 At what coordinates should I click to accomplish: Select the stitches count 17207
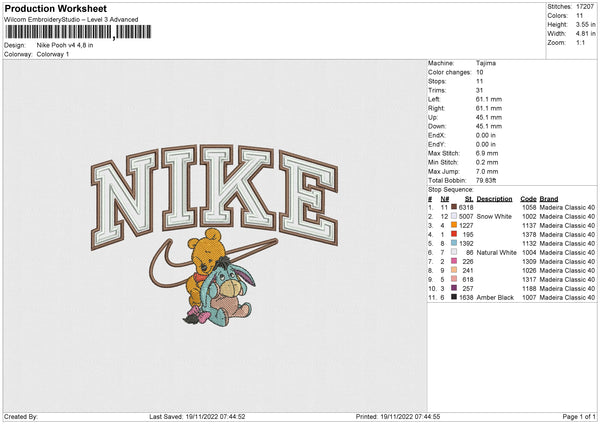tap(585, 7)
